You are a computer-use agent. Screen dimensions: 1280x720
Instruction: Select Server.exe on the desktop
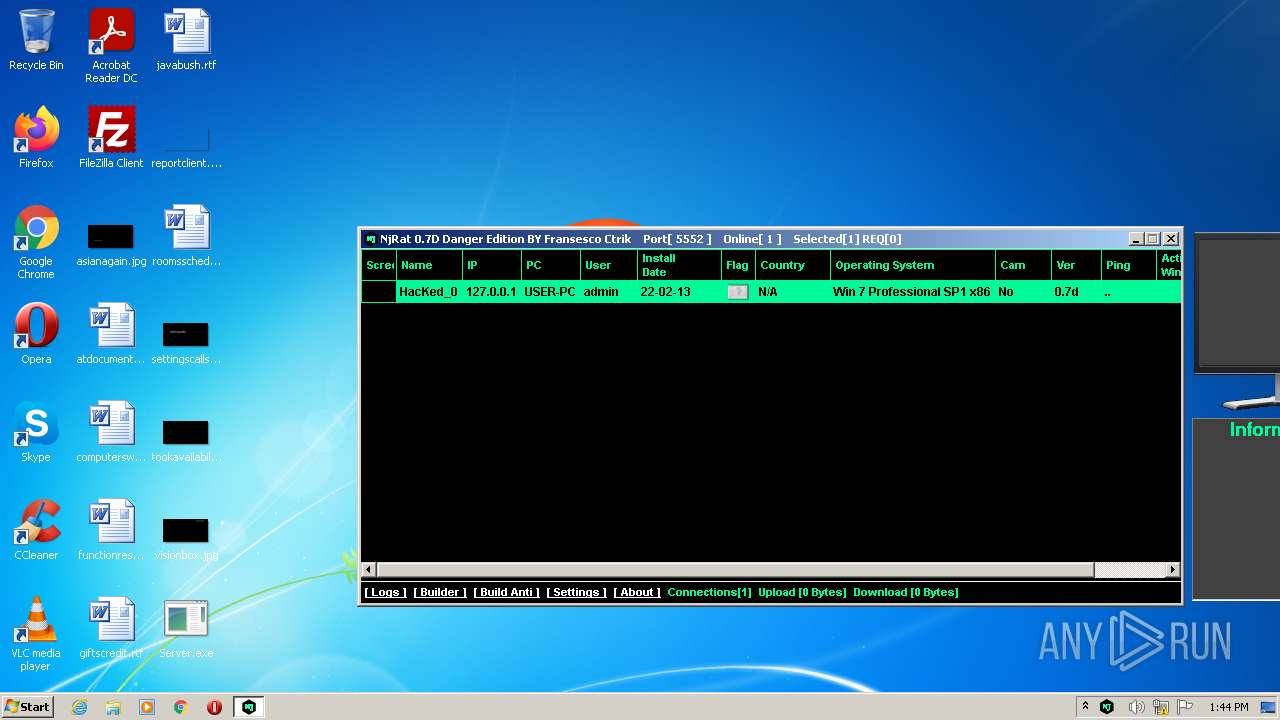point(186,629)
